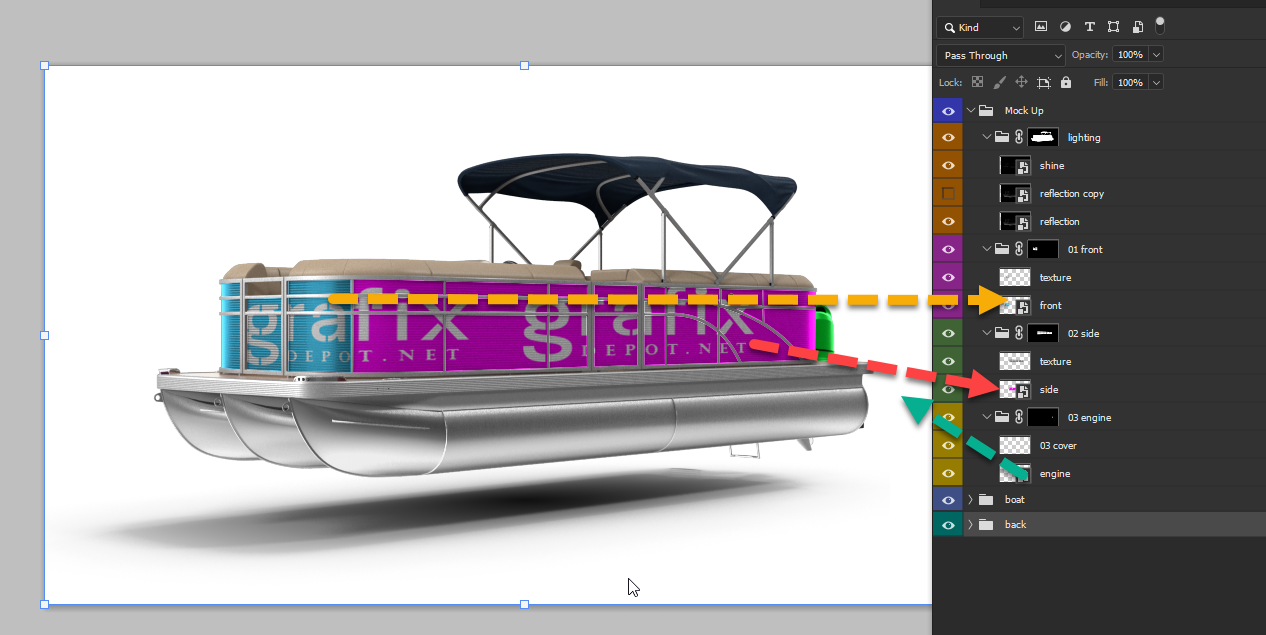Open the Opacity slider dropdown arrow
The image size is (1266, 635).
(1157, 55)
